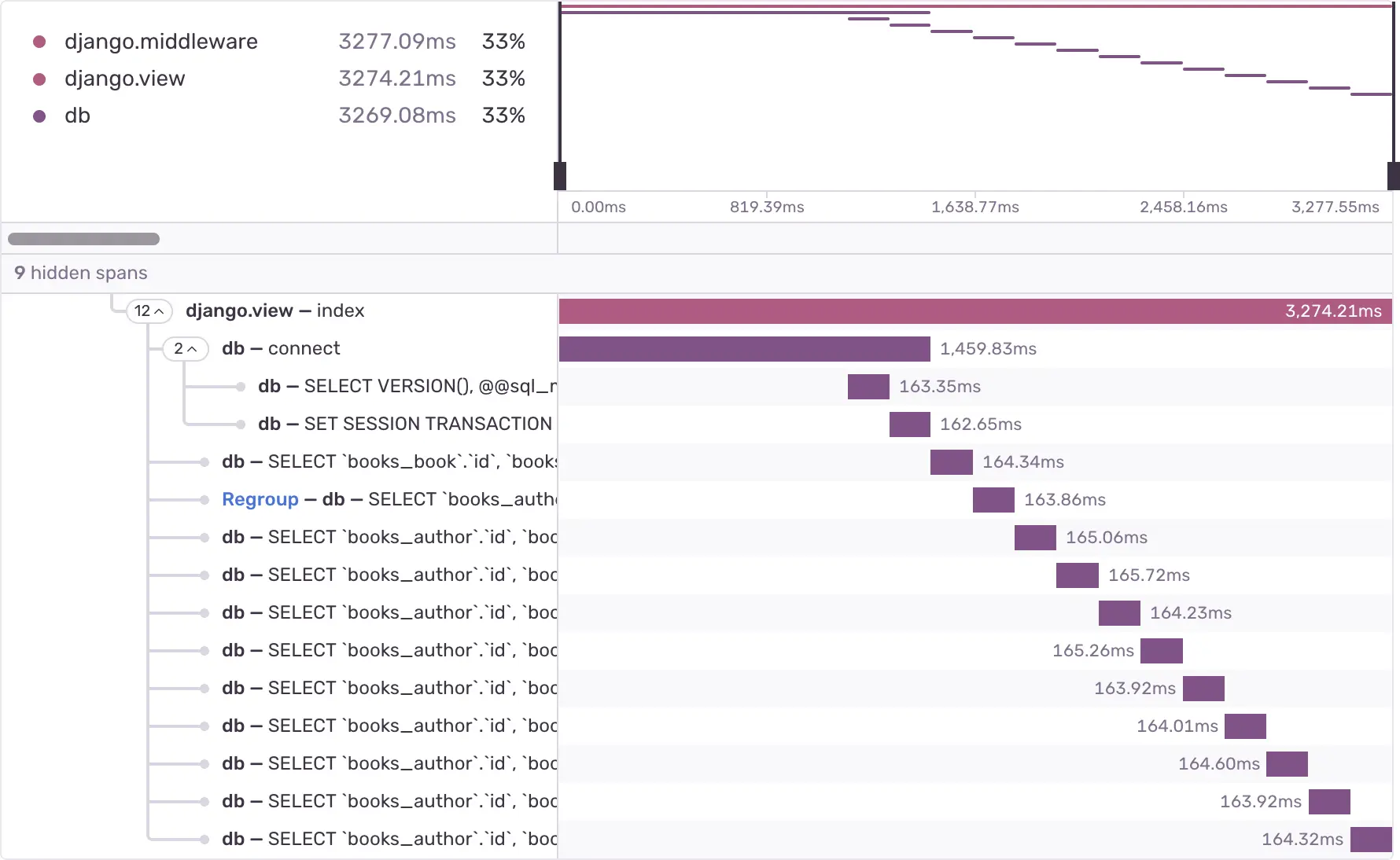This screenshot has width=1400, height=860.
Task: Select the db connect 1,459.83ms bar
Action: tap(744, 349)
